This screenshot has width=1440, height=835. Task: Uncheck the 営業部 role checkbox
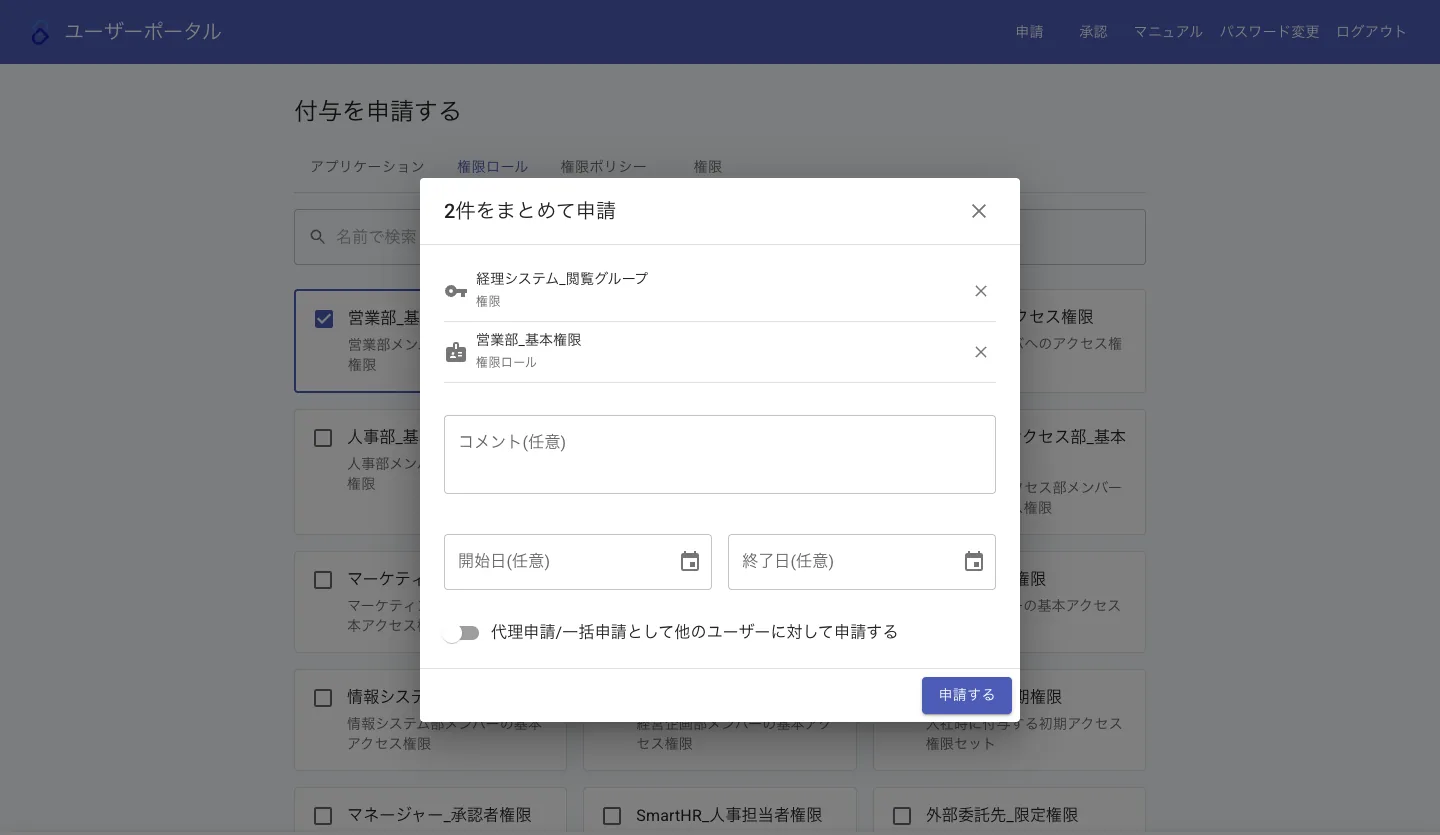pyautogui.click(x=324, y=319)
